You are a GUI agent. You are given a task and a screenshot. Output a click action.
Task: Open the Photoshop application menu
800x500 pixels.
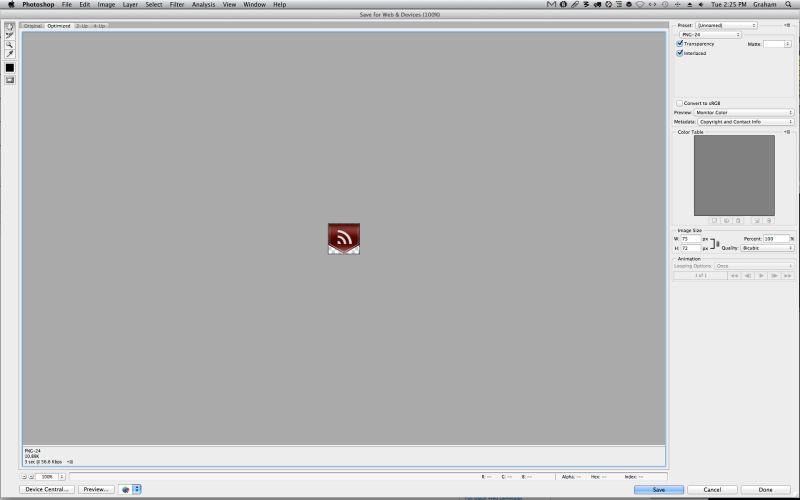click(x=38, y=5)
